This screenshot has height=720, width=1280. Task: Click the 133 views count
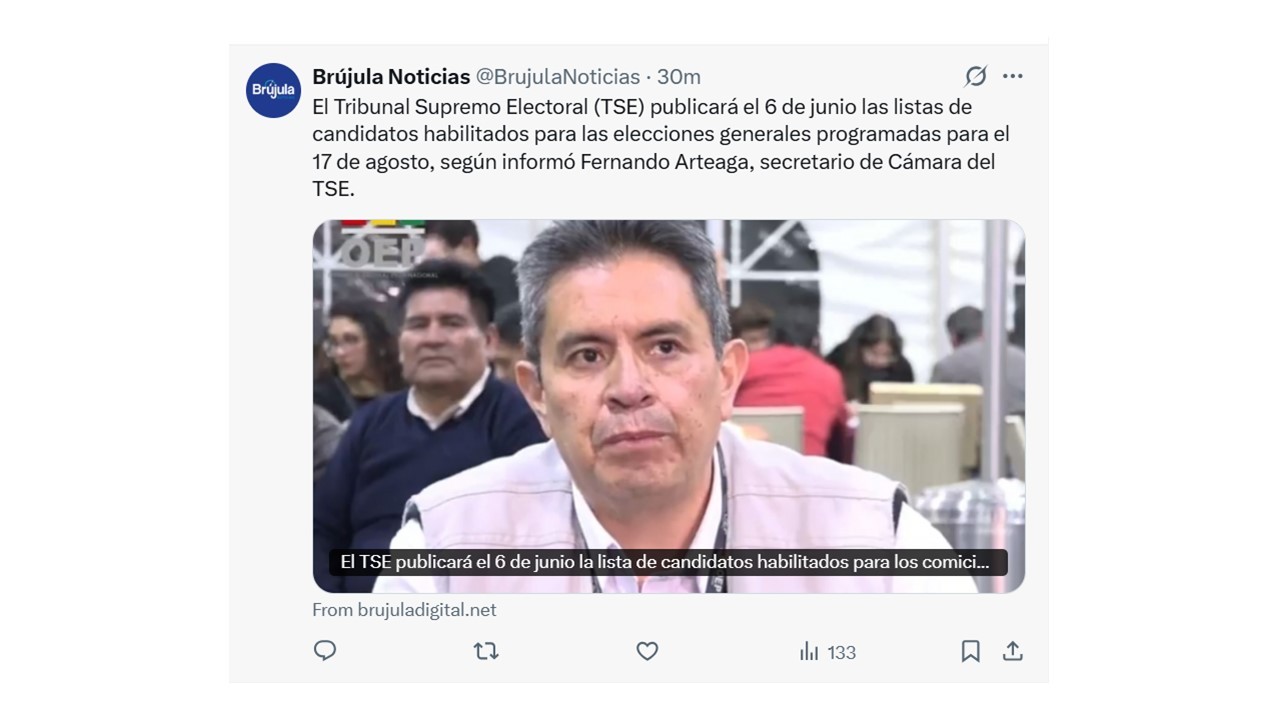[x=842, y=652]
